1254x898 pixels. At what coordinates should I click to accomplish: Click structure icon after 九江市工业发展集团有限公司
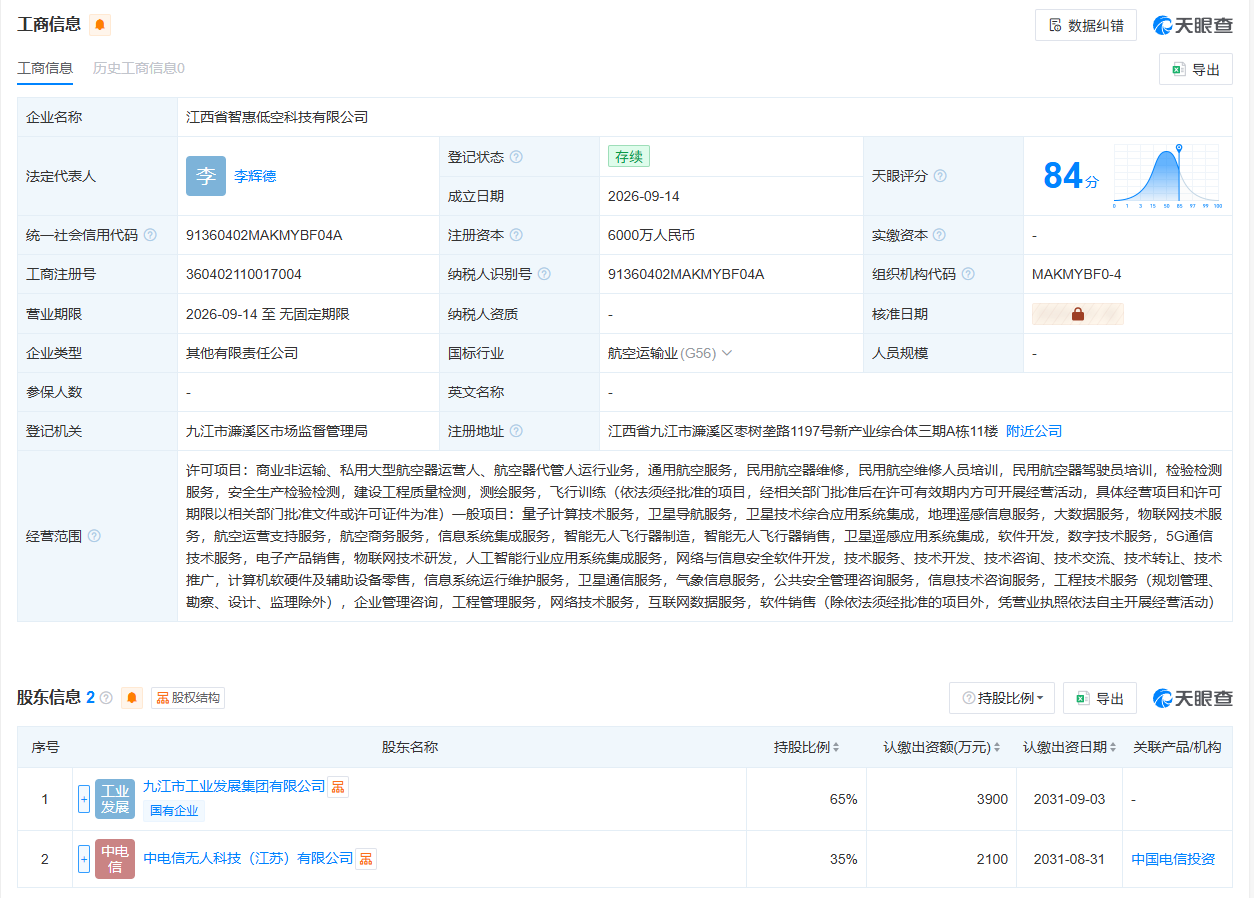pos(339,787)
